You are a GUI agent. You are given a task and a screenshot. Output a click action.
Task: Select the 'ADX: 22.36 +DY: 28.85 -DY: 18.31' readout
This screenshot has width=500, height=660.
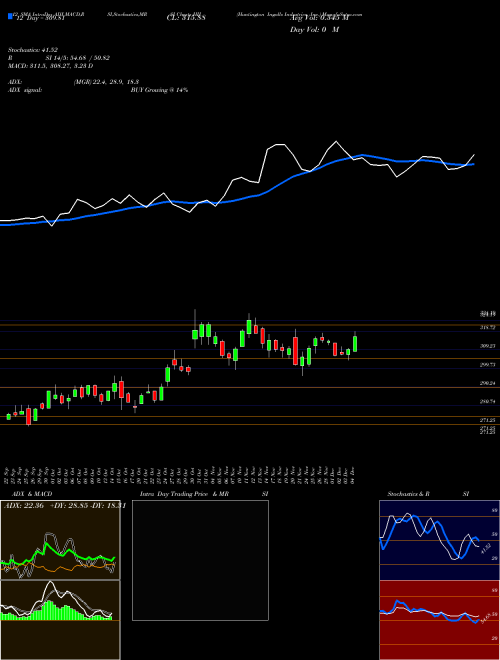coord(65,506)
